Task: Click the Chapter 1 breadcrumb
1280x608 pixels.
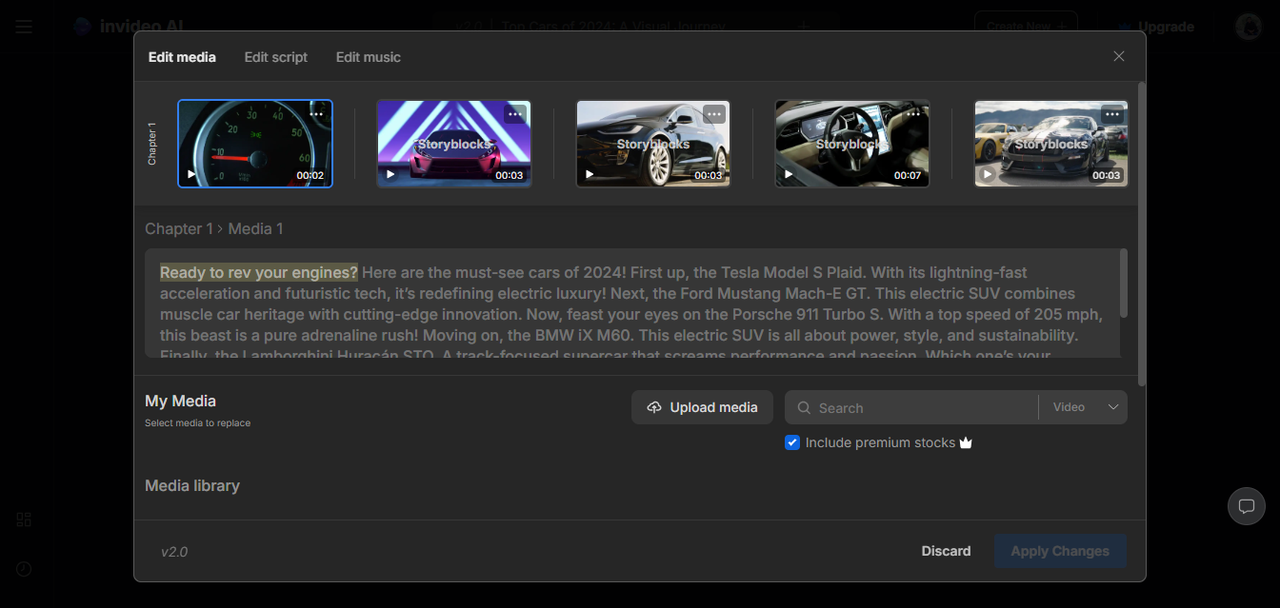Action: pos(179,229)
